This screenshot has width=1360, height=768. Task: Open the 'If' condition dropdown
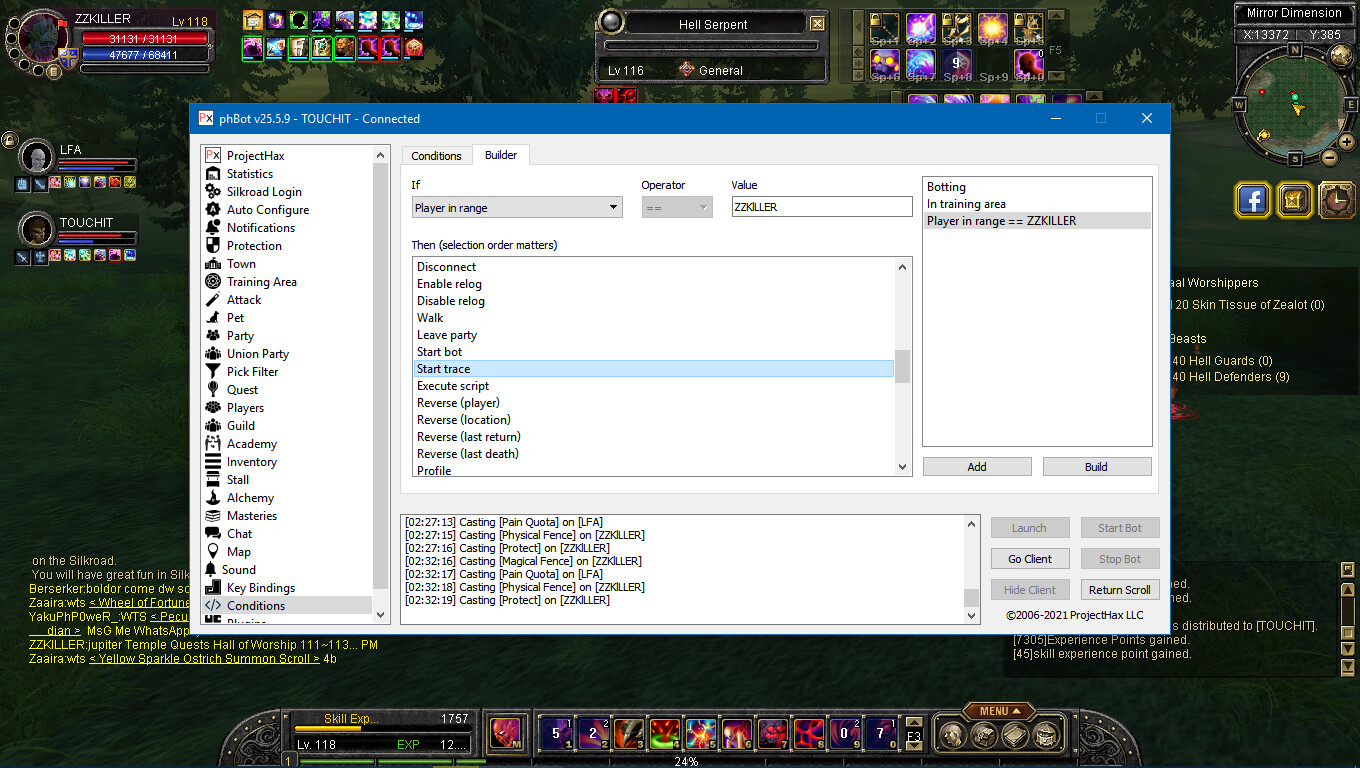[516, 207]
